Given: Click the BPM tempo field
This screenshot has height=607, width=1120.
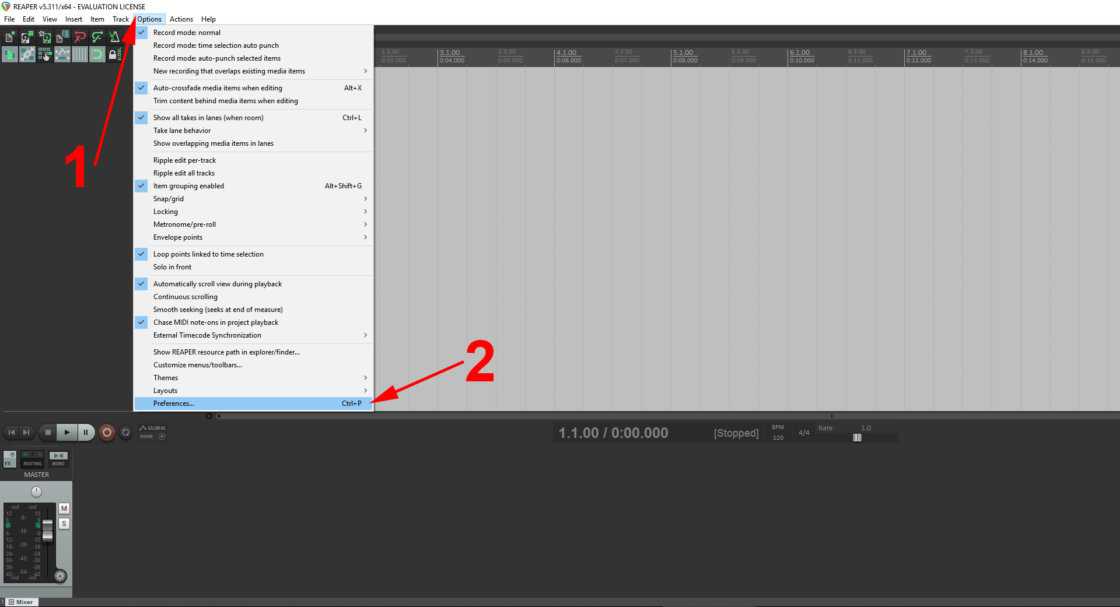Looking at the screenshot, I should 778,437.
